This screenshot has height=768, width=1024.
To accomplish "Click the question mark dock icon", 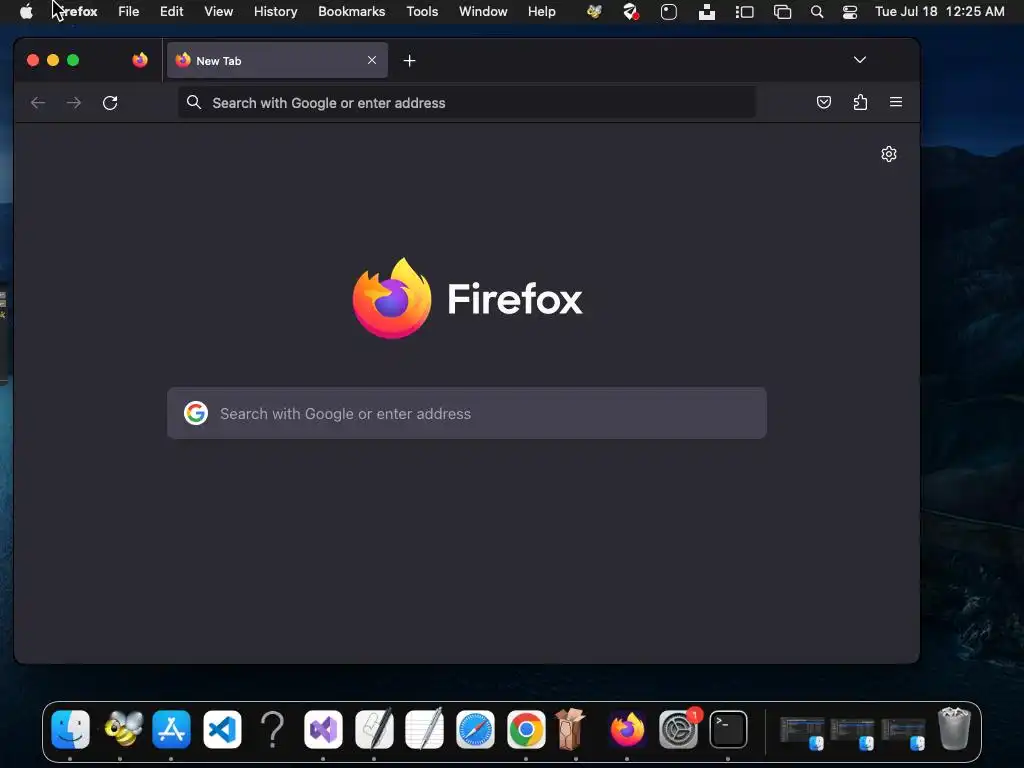I will [x=272, y=729].
